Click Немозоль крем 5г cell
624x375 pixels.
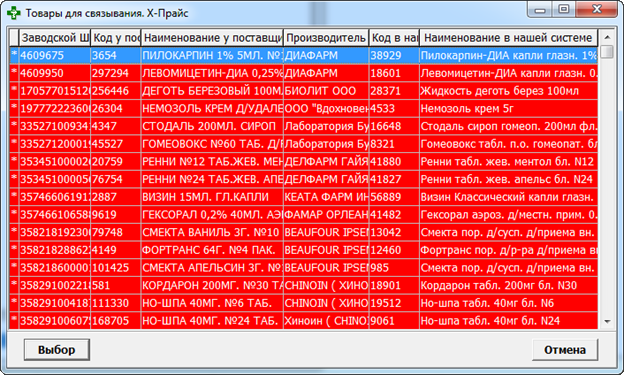509,108
